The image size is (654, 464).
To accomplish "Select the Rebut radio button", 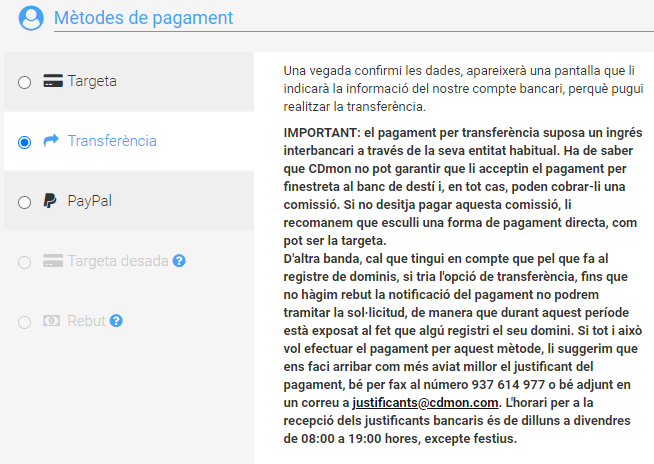I will click(25, 322).
